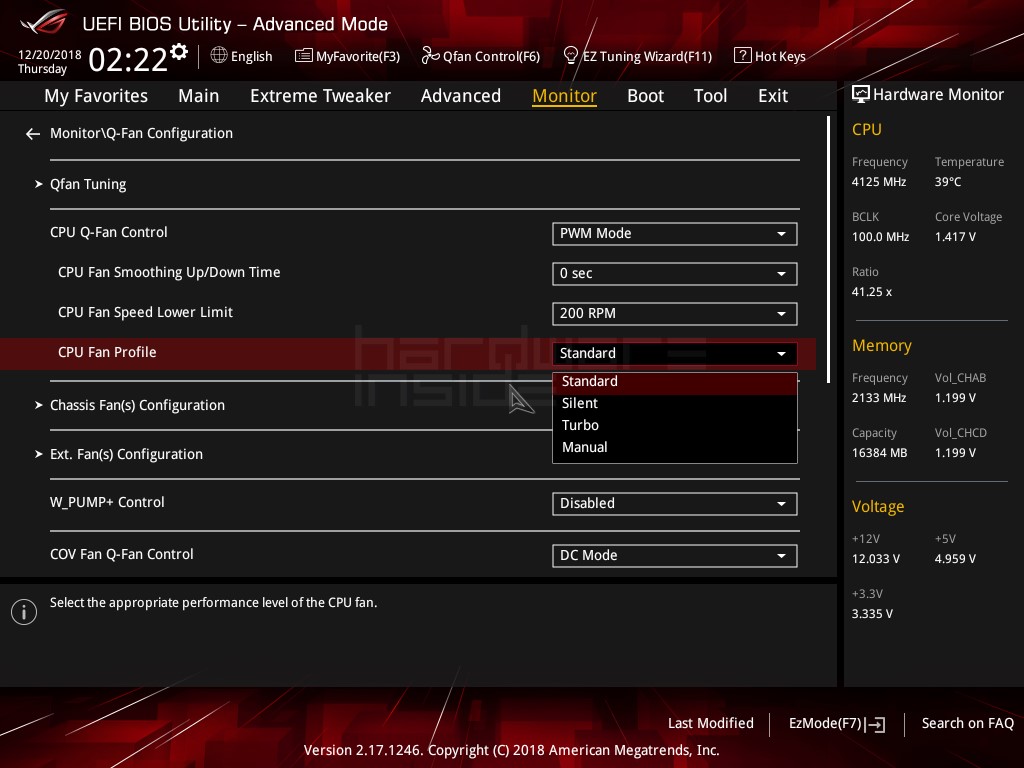Open the Advanced tab

coord(460,96)
